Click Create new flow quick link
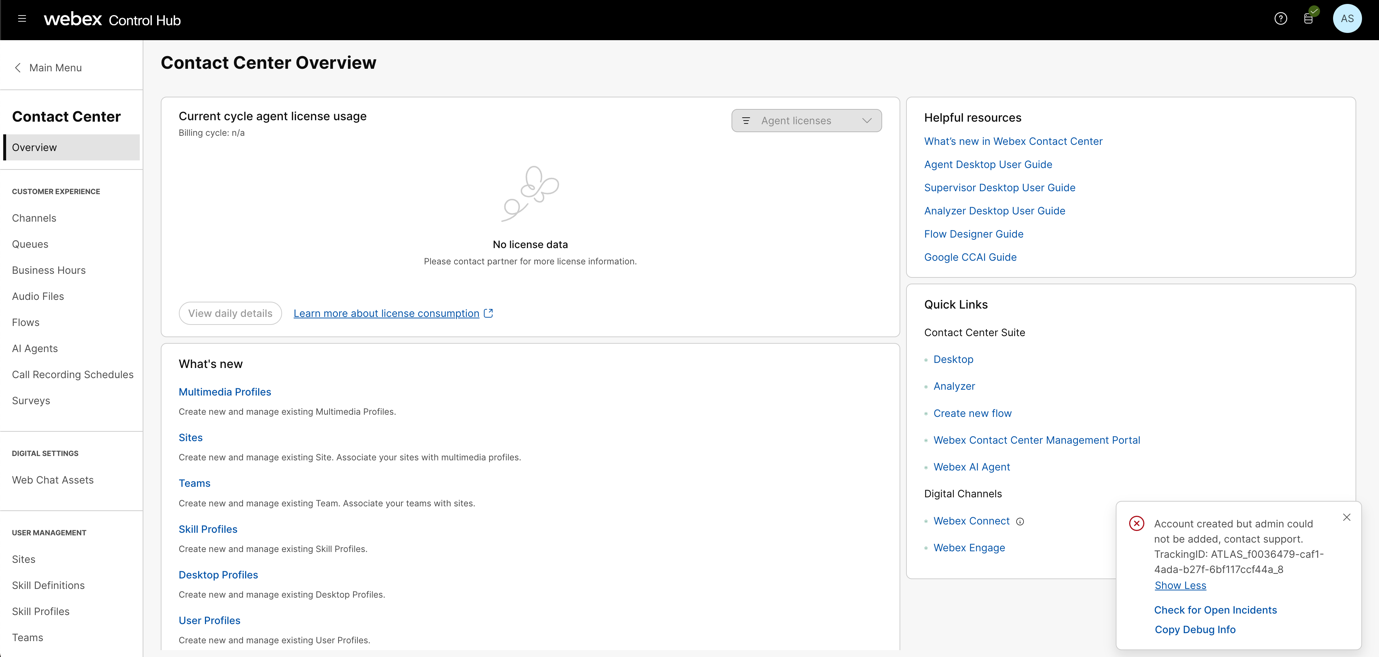This screenshot has height=657, width=1379. (x=972, y=413)
